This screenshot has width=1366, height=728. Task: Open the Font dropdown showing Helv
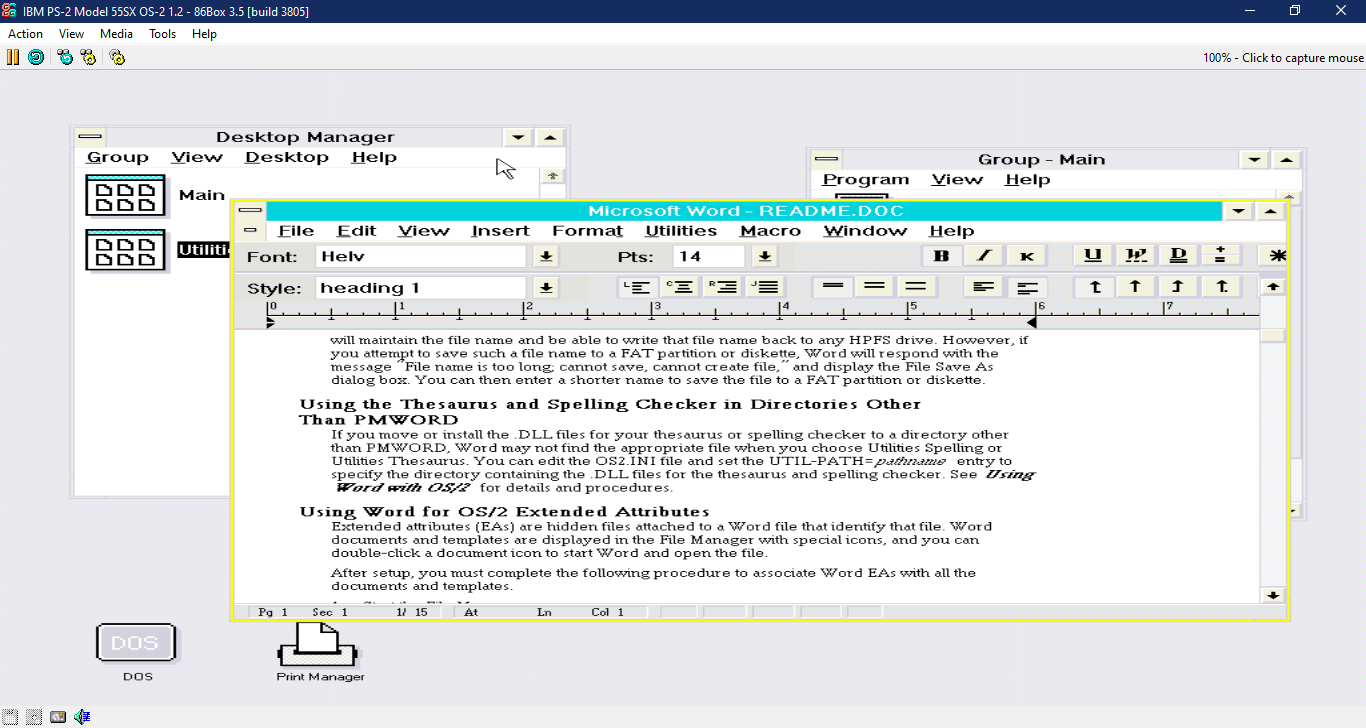pos(545,255)
